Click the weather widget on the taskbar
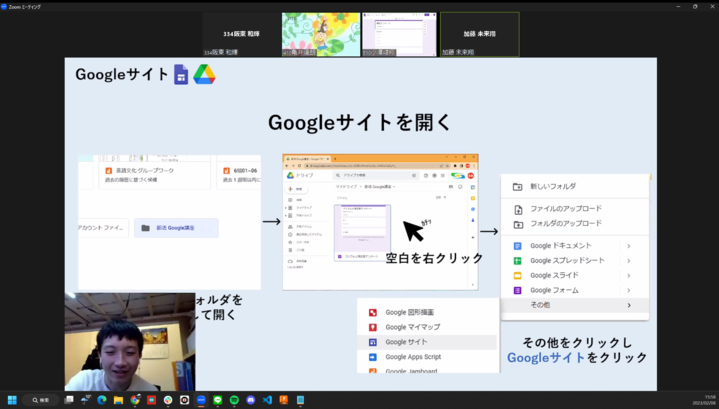719x409 pixels. click(85, 400)
